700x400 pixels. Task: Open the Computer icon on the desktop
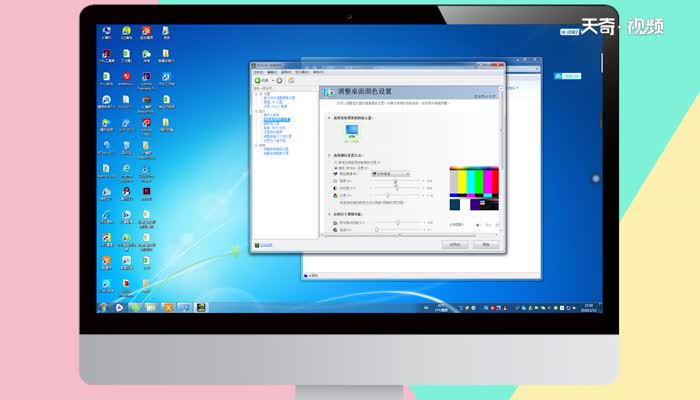coord(106,33)
